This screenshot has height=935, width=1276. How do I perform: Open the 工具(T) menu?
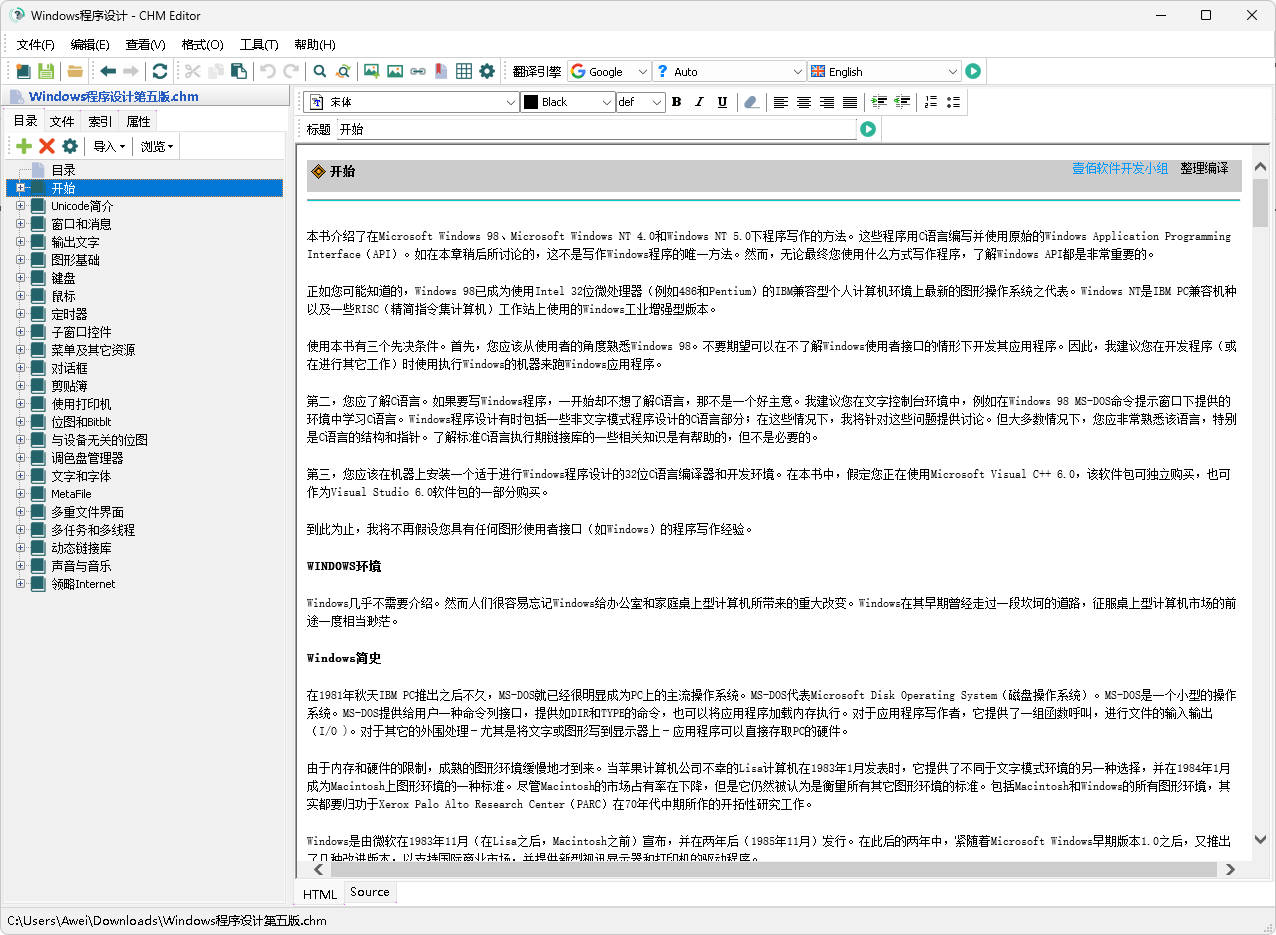tap(259, 44)
